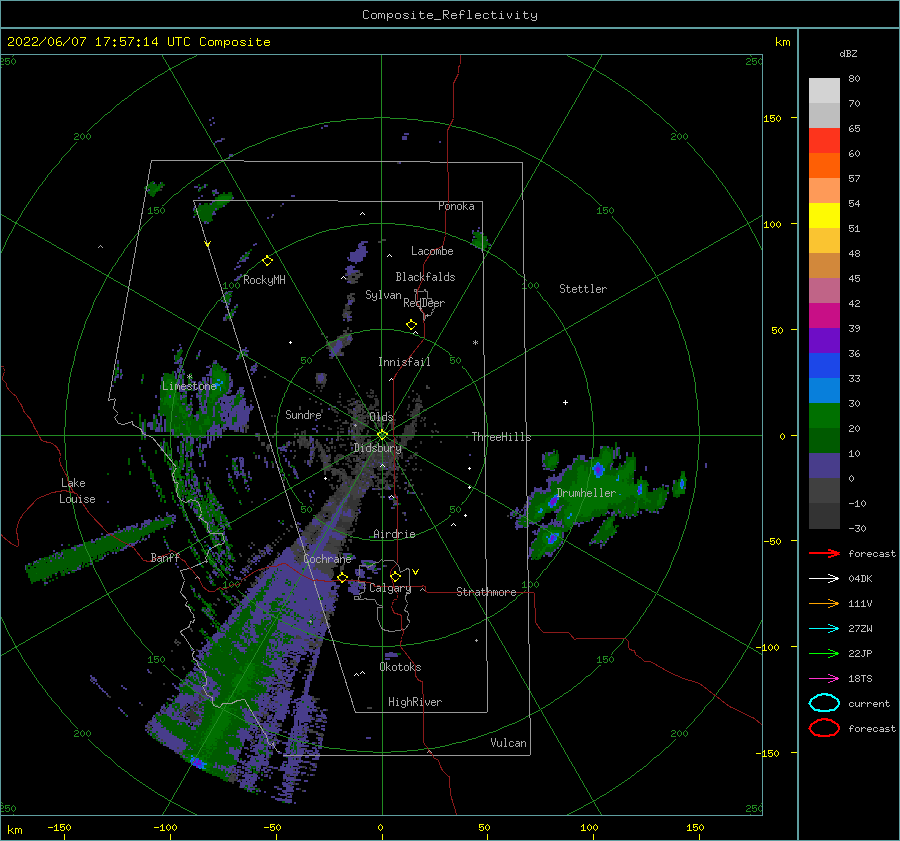Click the yellow diamond marker below Cochrane
This screenshot has height=841, width=900.
(x=342, y=578)
